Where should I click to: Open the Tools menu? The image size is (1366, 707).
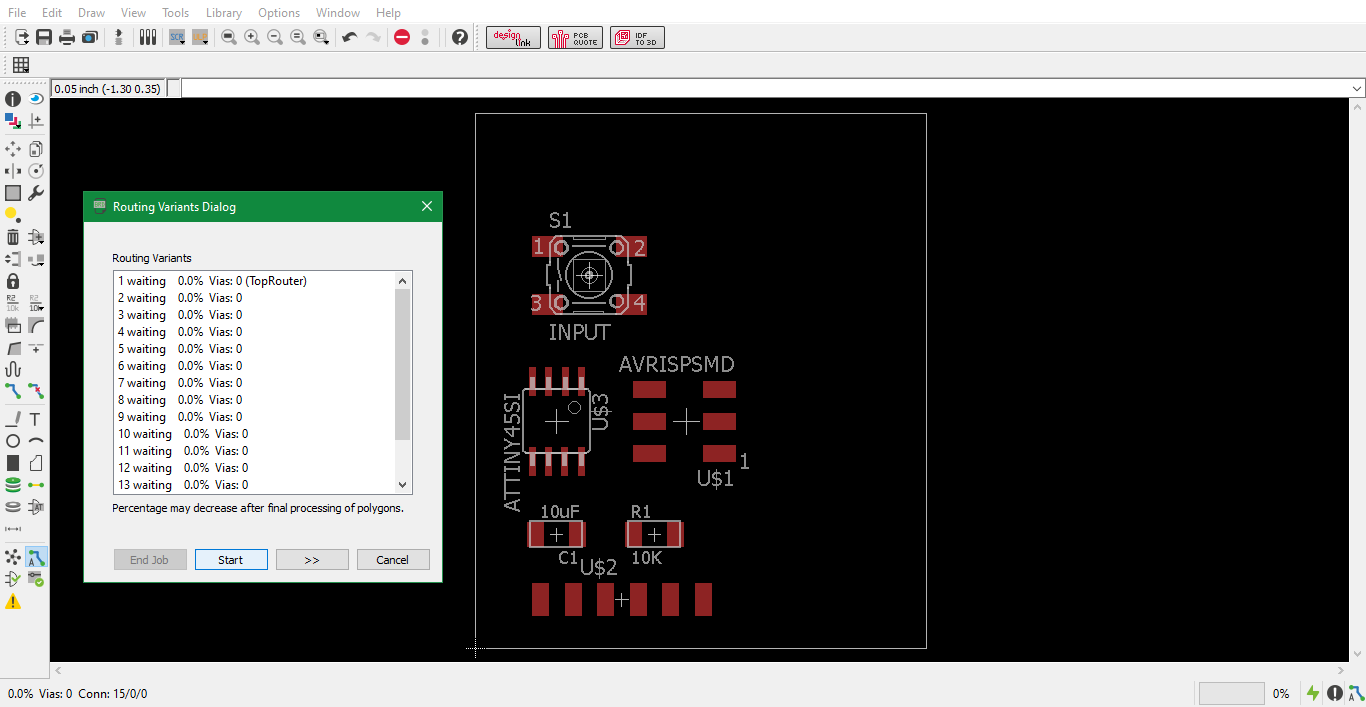175,13
